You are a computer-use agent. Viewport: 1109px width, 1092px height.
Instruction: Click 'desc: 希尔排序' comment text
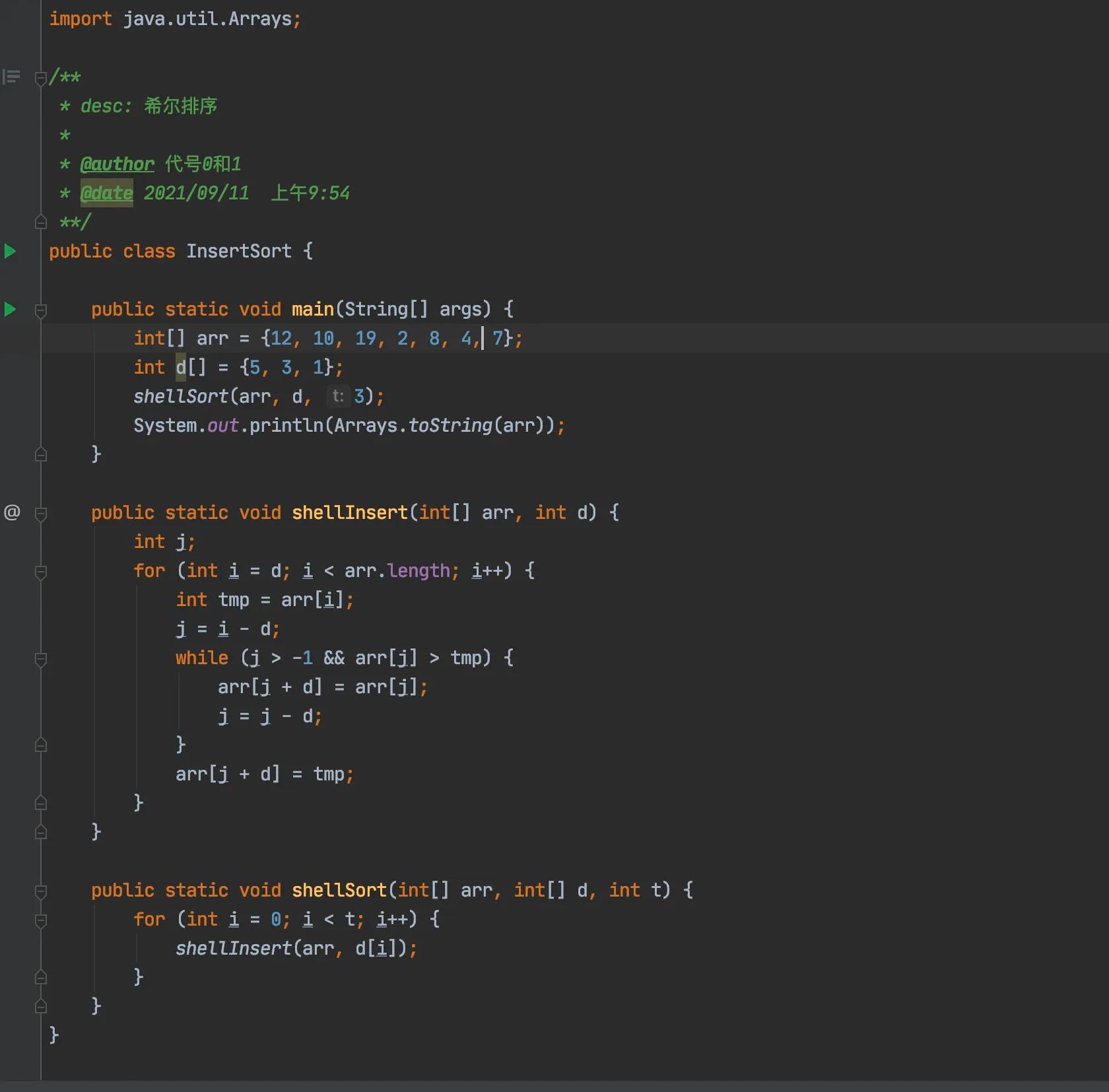coord(149,106)
